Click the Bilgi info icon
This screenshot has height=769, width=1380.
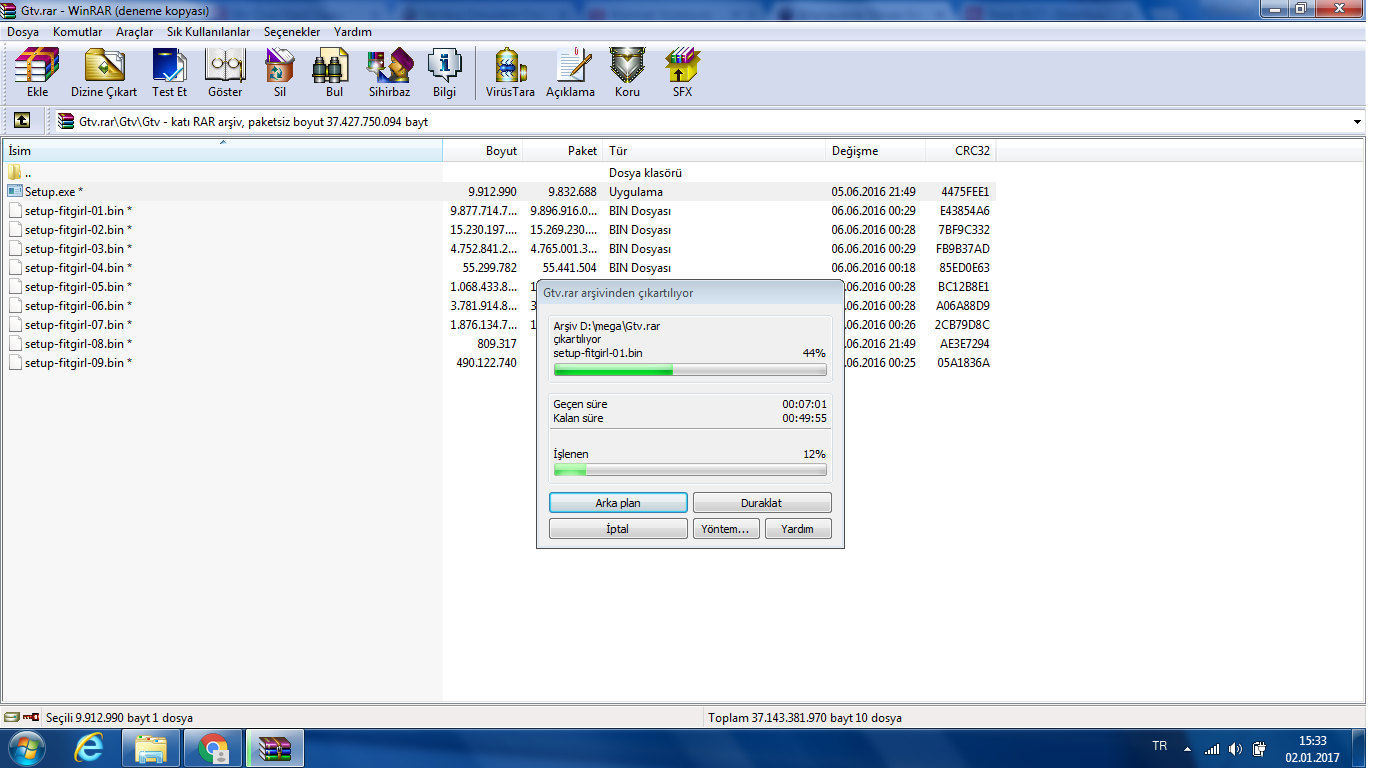(444, 73)
